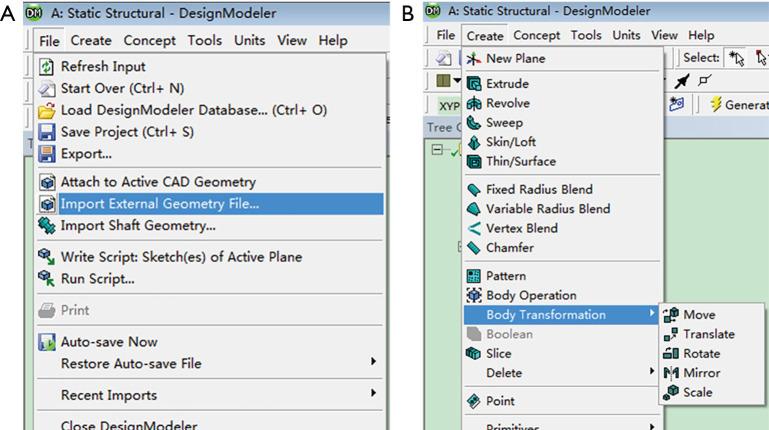The width and height of the screenshot is (769, 430).
Task: Click Write Script icon
Action: click(47, 256)
